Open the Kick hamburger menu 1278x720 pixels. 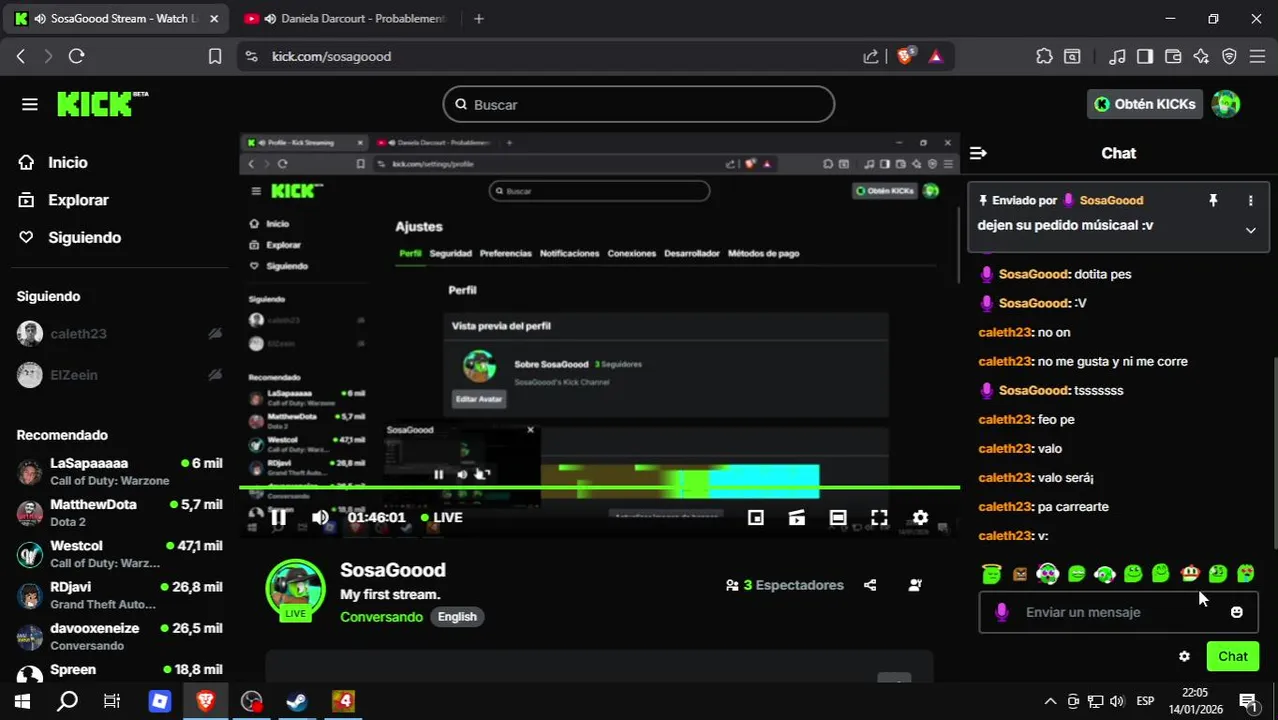coord(29,104)
